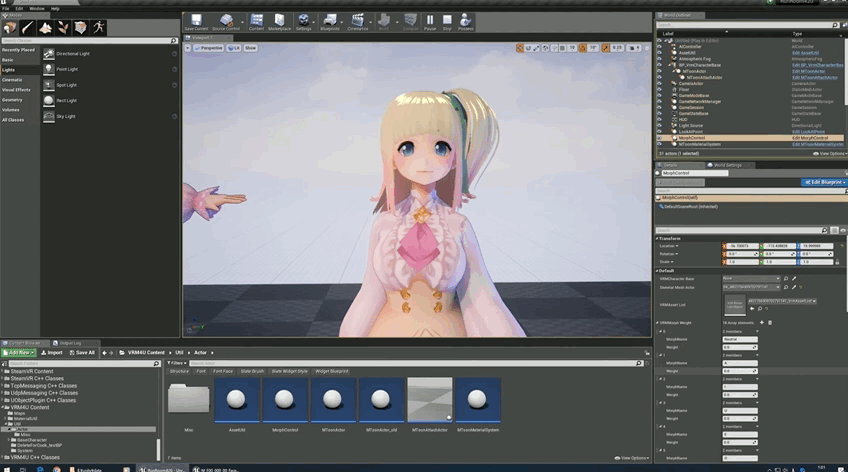
Task: Open the Marketplace from the toolbar
Action: coord(278,21)
